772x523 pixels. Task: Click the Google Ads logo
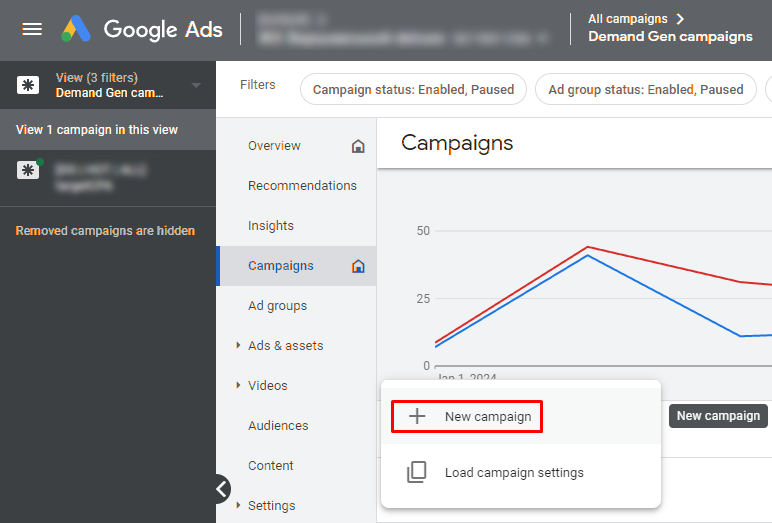tap(142, 29)
